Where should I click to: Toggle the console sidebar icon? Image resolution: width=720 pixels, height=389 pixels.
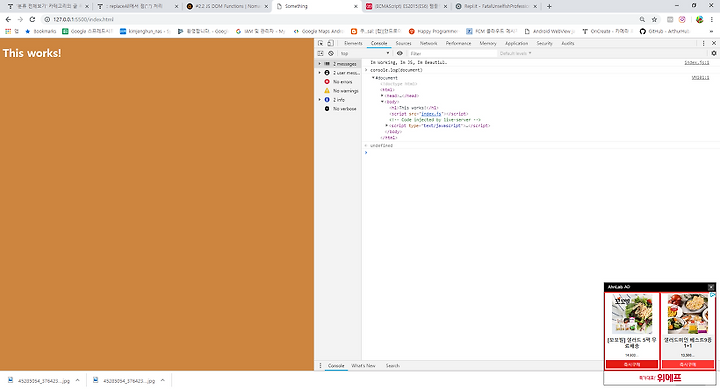coord(321,53)
